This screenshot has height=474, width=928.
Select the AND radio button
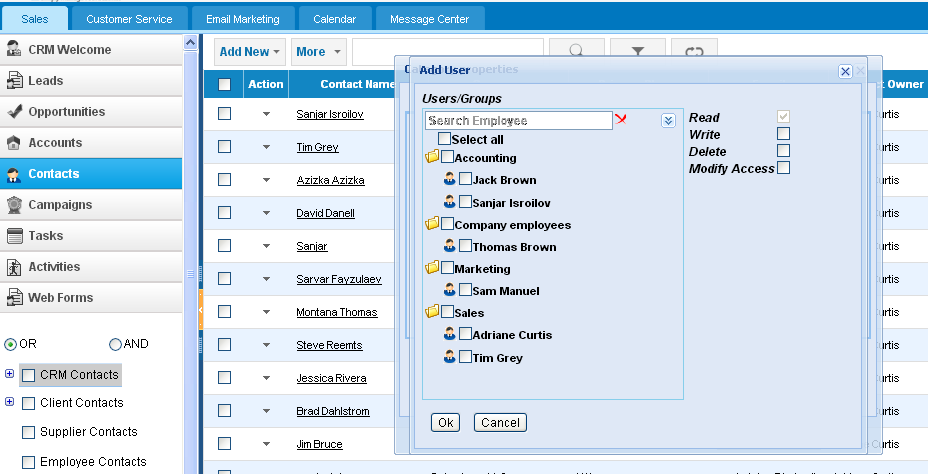tap(115, 344)
